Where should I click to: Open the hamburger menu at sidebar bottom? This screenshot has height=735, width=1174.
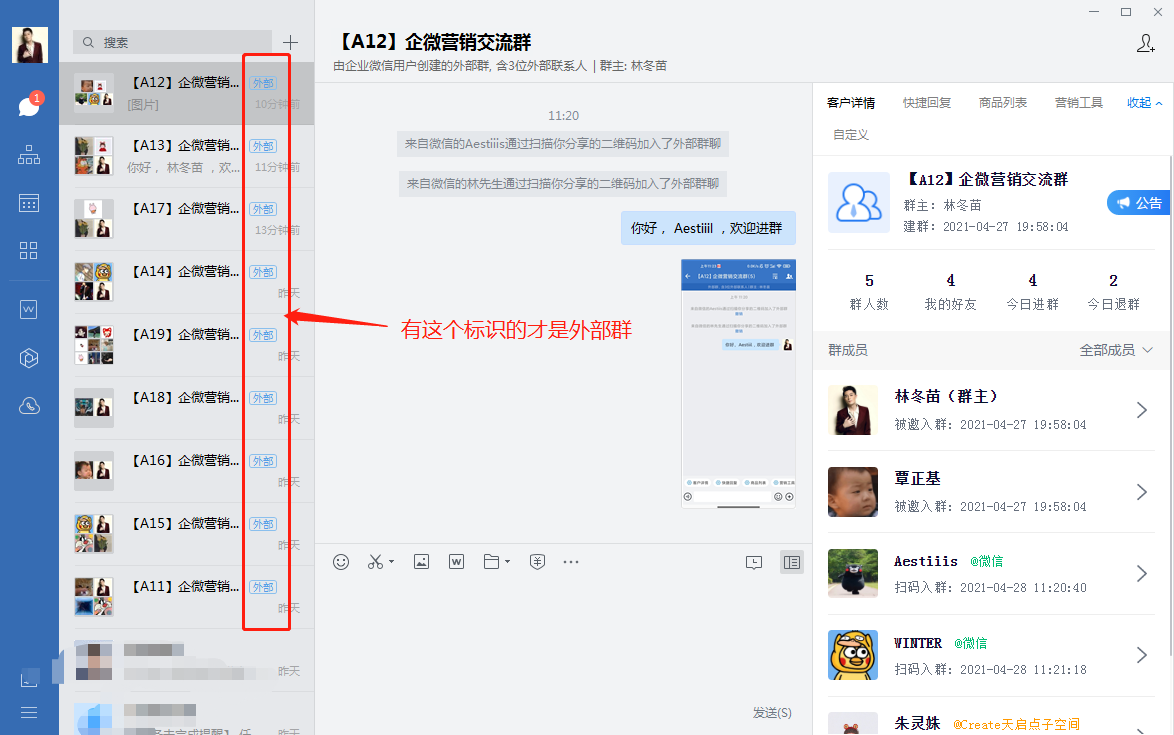click(29, 713)
